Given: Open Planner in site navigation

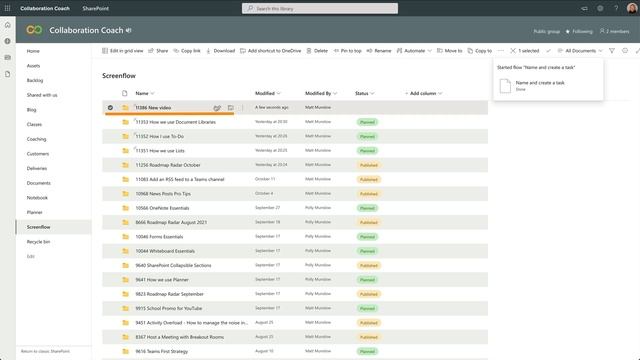Looking at the screenshot, I should tap(35, 212).
